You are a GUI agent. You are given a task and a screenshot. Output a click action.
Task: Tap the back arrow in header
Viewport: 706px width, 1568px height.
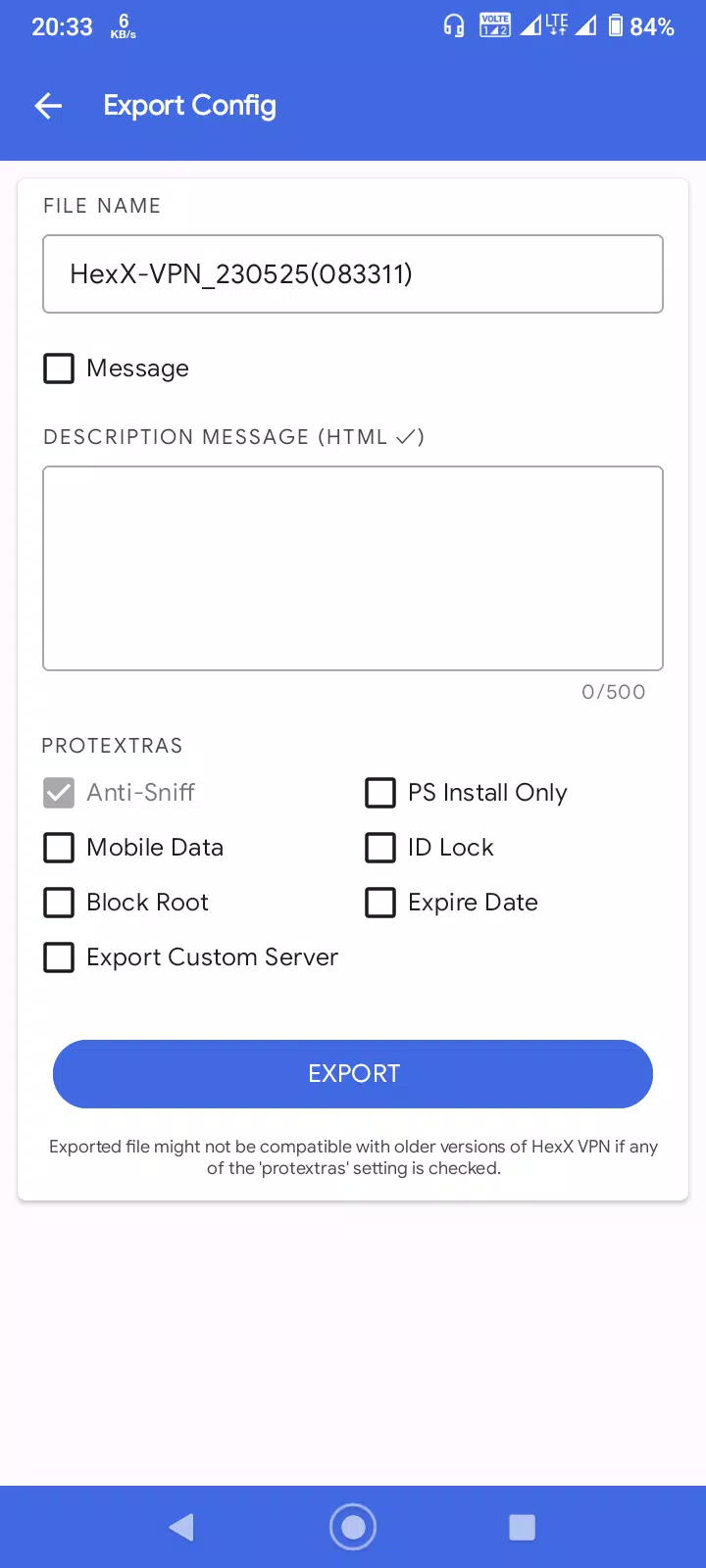point(48,106)
